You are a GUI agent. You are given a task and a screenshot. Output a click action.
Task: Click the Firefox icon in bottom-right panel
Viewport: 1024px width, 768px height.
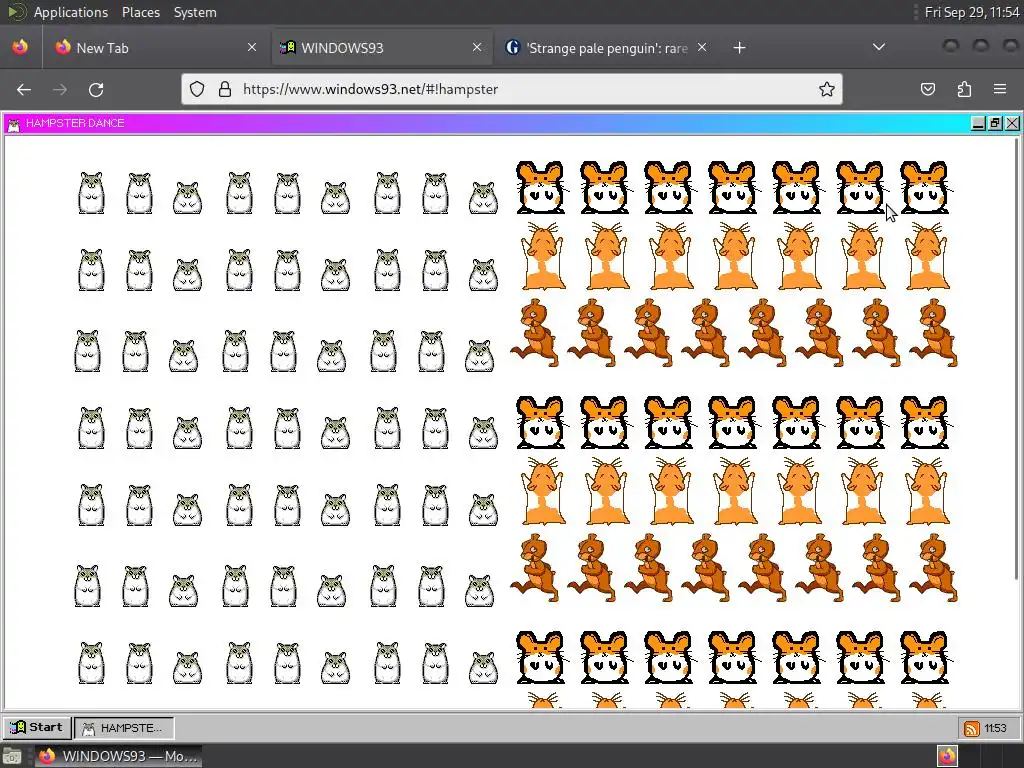click(947, 756)
